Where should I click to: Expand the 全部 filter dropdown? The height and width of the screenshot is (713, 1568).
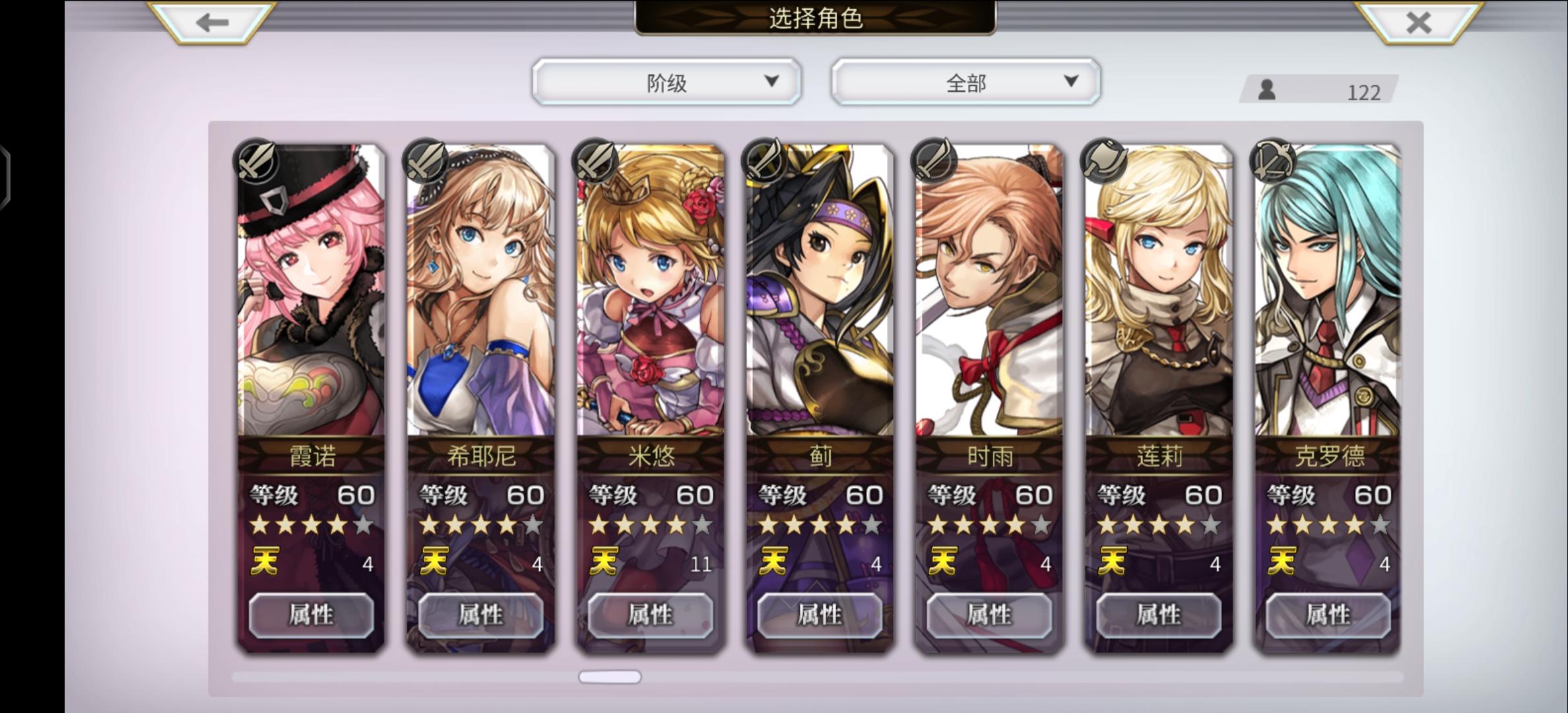[965, 82]
